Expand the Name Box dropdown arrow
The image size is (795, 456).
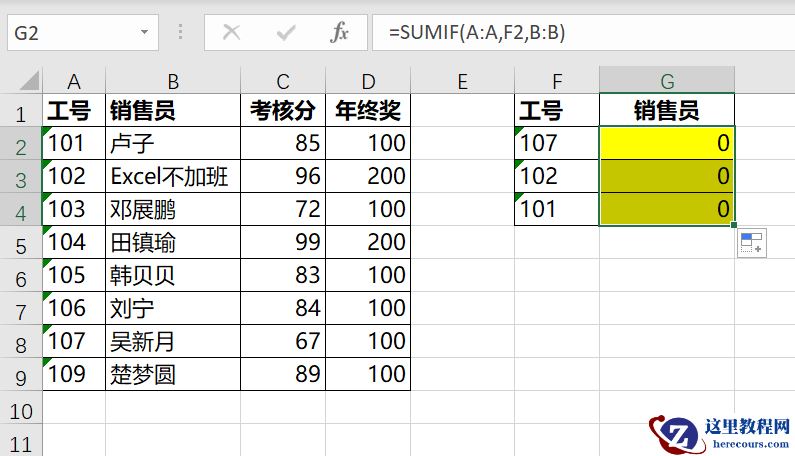144,32
